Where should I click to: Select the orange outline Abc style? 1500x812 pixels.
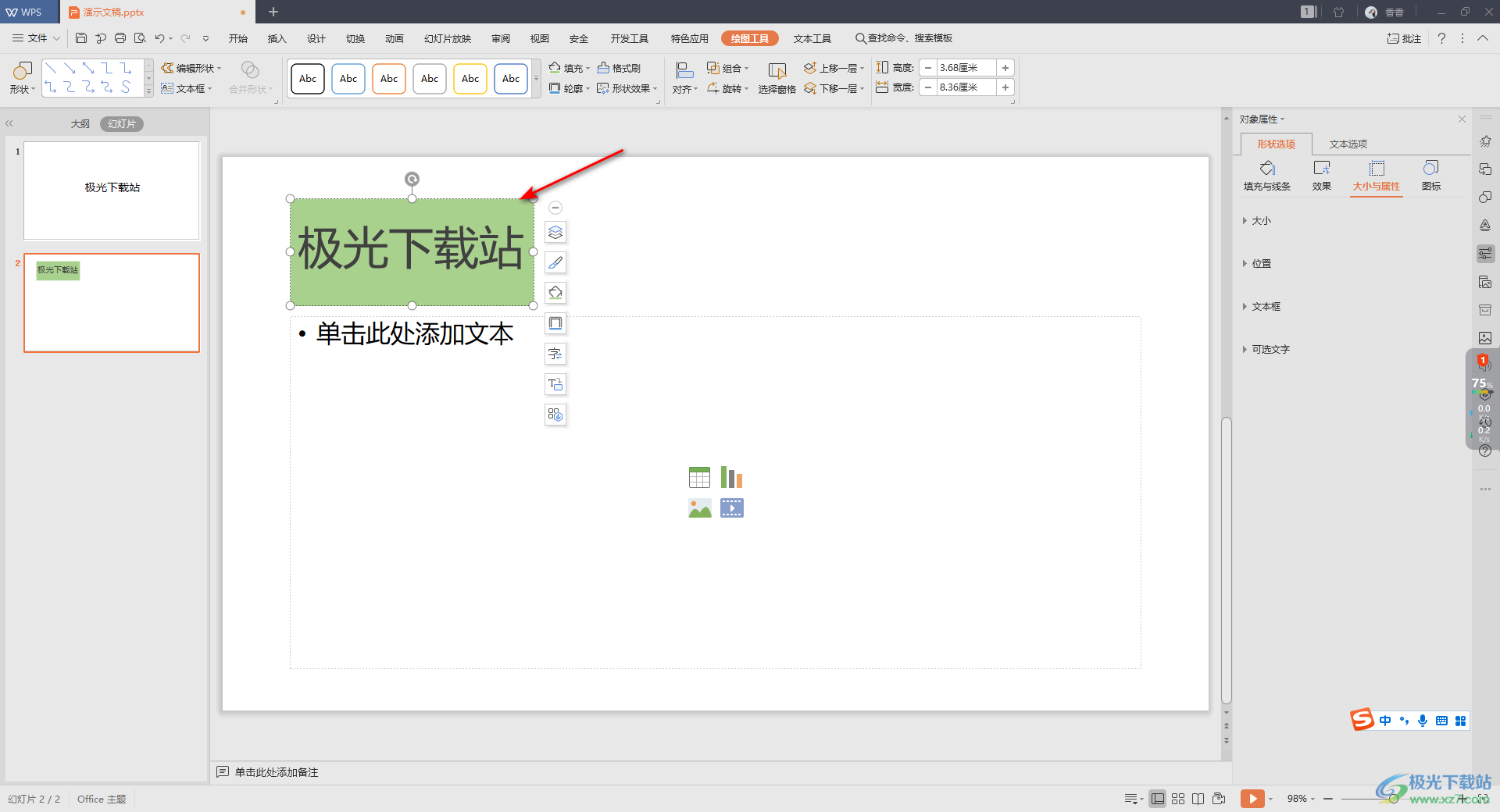pyautogui.click(x=389, y=79)
